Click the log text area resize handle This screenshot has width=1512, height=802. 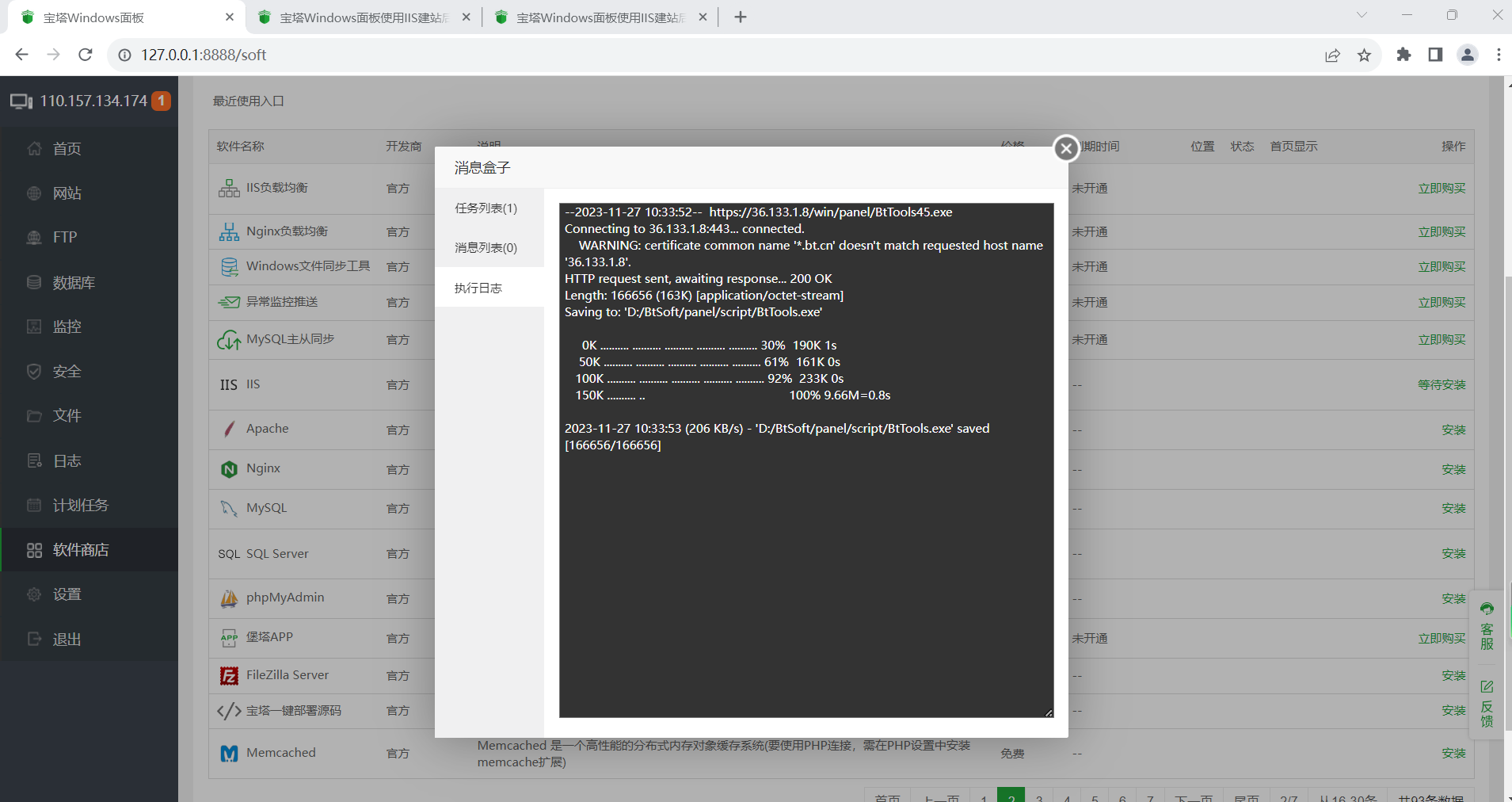pyautogui.click(x=1049, y=712)
